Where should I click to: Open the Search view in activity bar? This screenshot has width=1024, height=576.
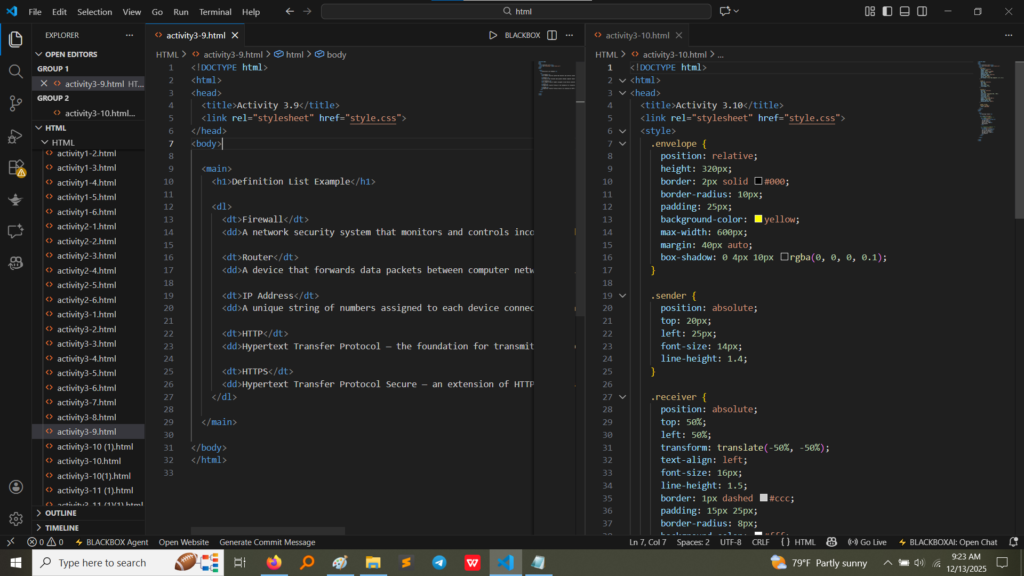(16, 72)
